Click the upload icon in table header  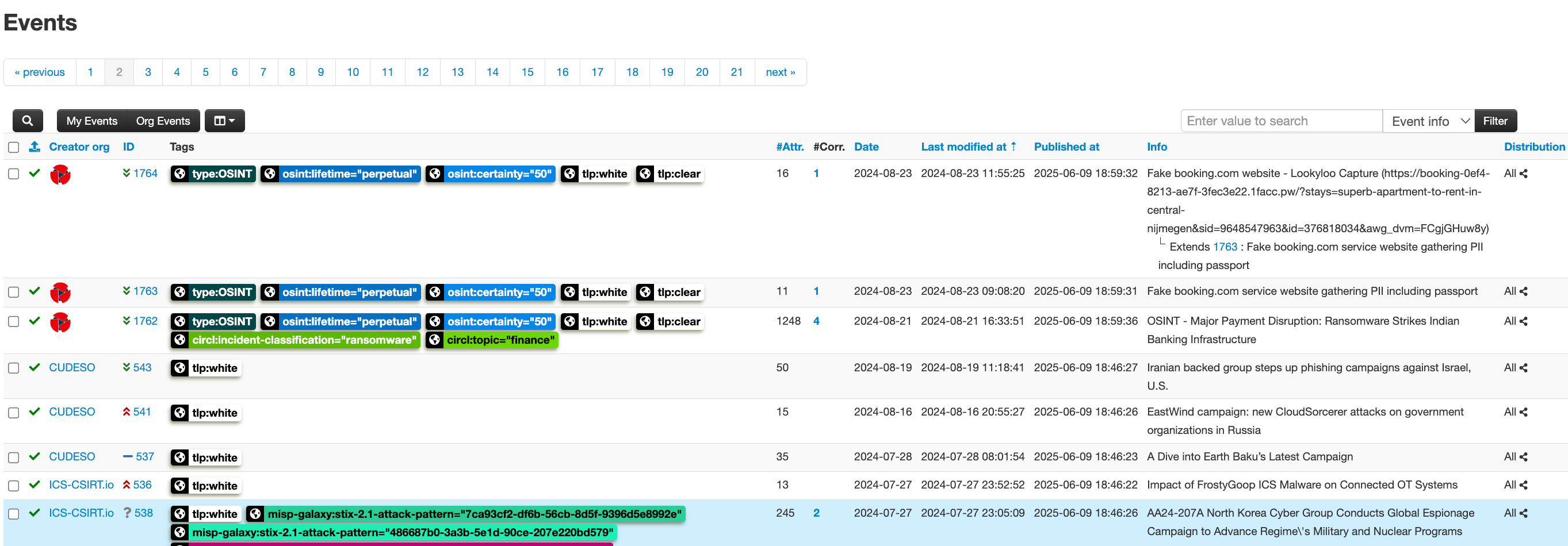tap(35, 147)
